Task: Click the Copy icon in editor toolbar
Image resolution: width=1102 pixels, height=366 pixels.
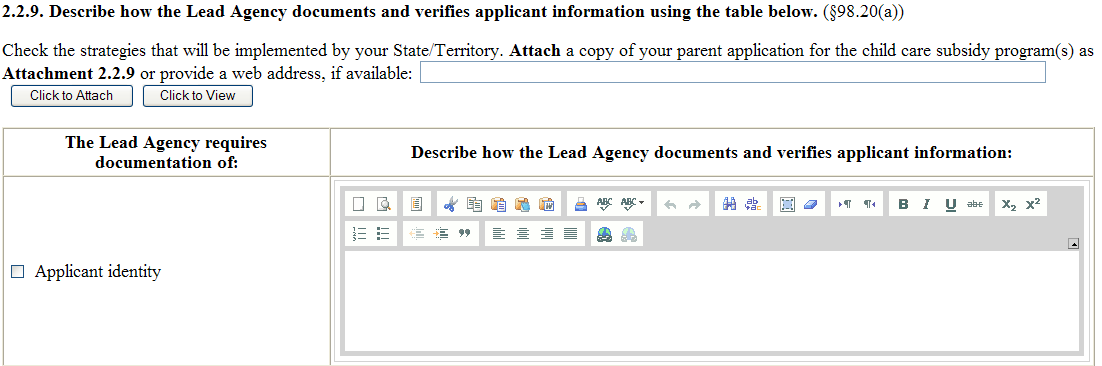Action: pos(474,204)
